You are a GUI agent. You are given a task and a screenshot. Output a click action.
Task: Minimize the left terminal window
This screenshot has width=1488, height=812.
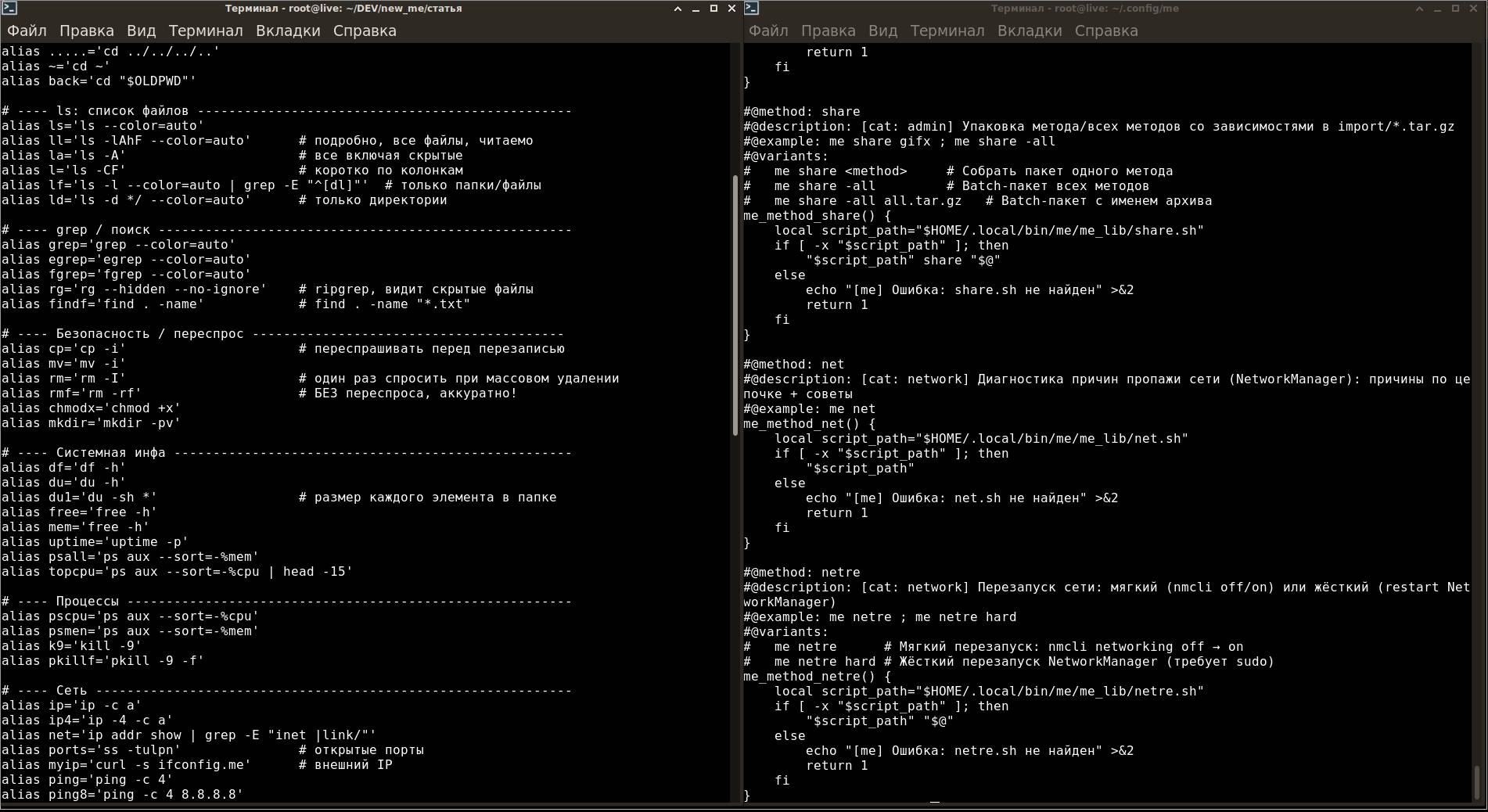pos(695,9)
